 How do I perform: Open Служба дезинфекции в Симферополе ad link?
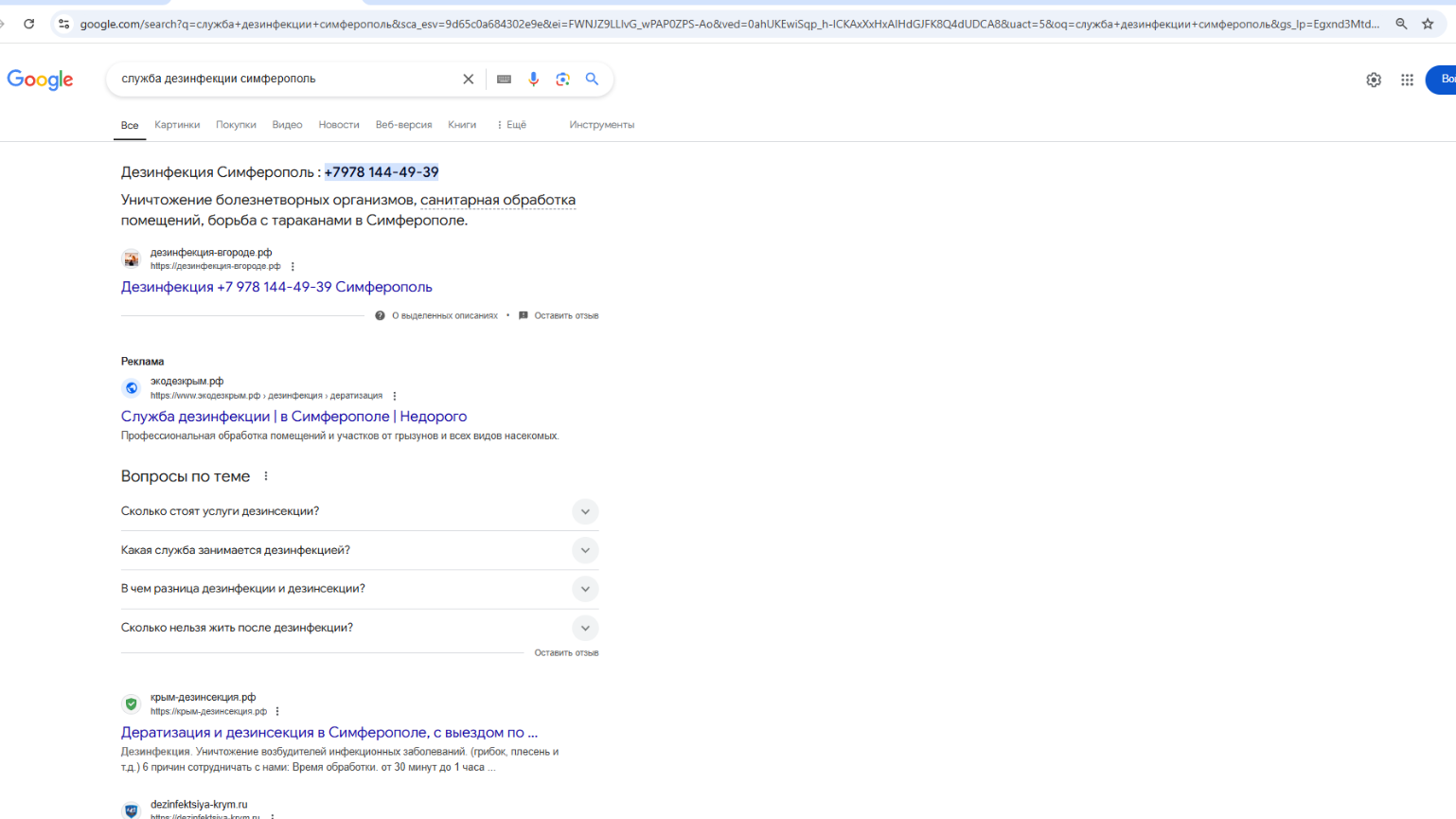[x=293, y=417]
